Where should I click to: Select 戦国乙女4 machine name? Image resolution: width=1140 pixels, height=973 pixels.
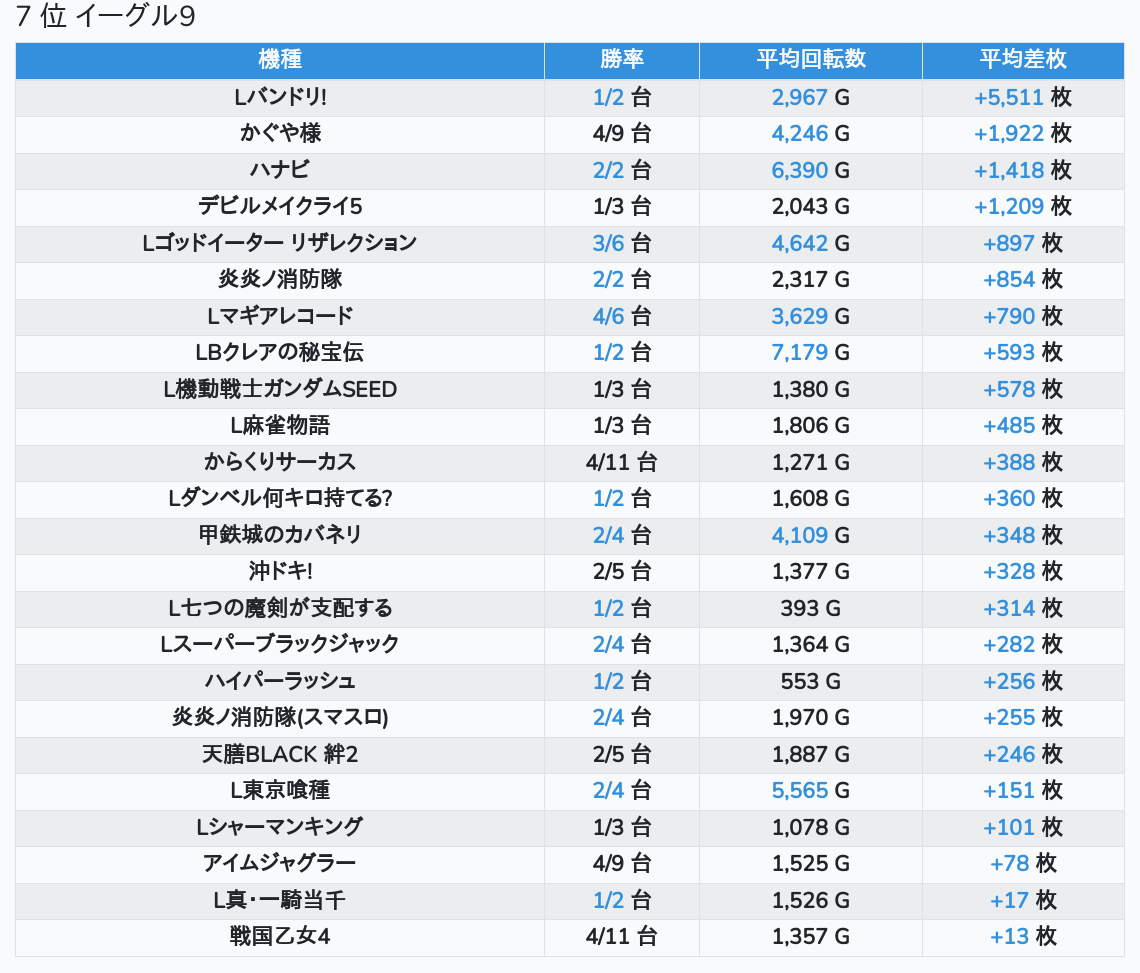[x=280, y=937]
